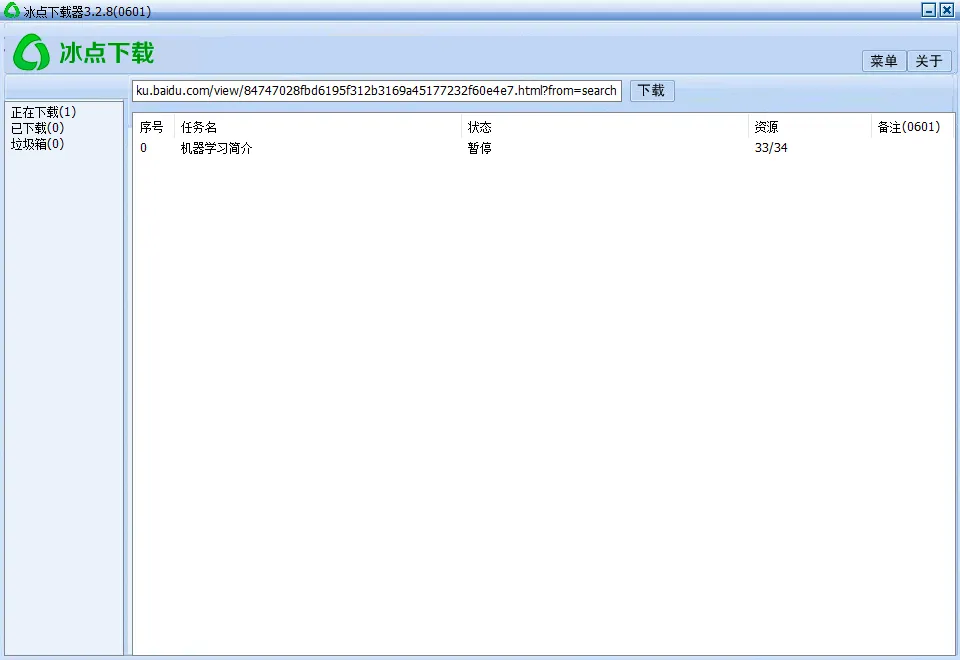Click the 暂停 status cell
Viewport: 960px width, 660px height.
tap(479, 148)
